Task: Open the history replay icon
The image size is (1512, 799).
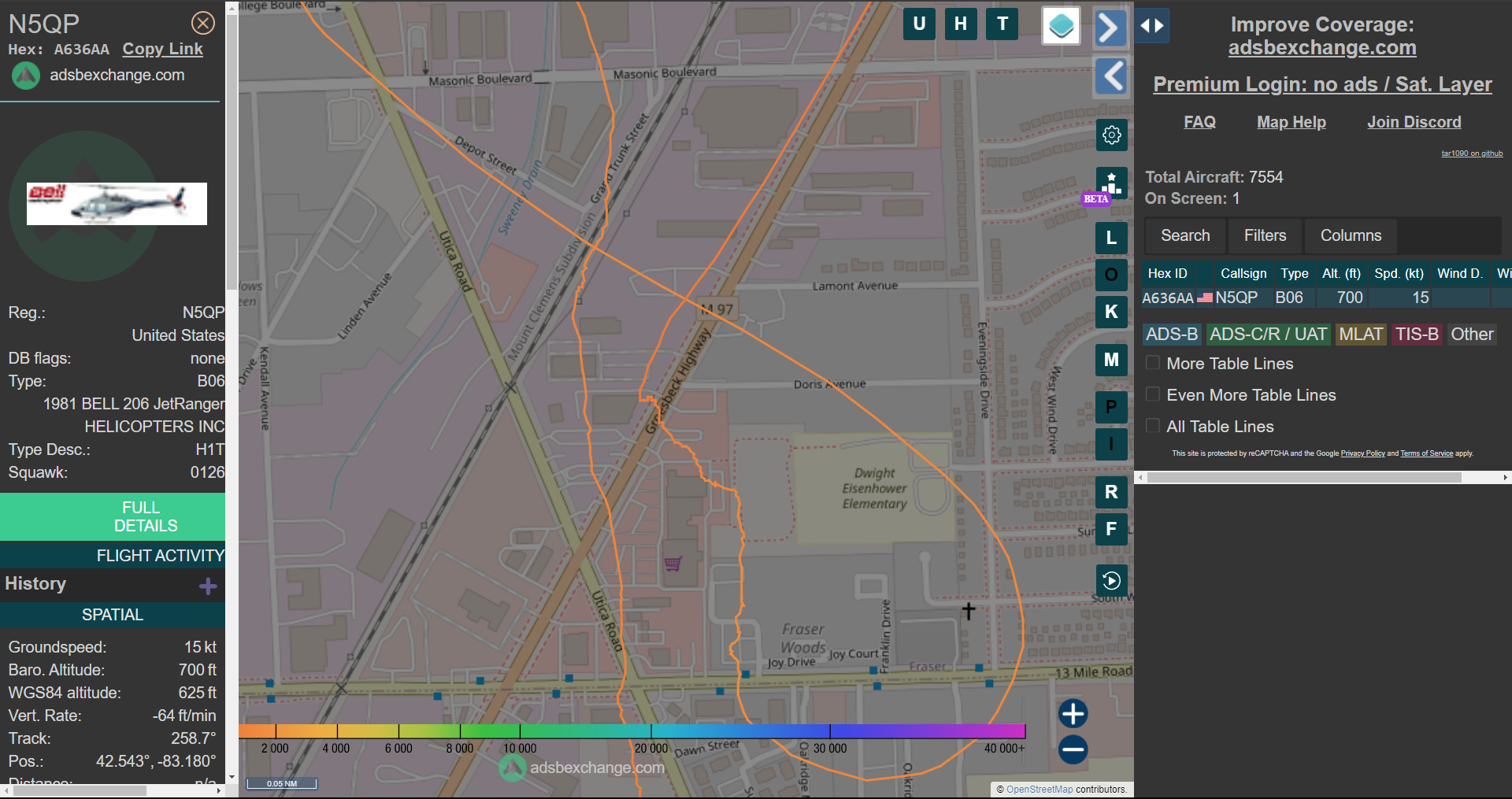Action: pos(1111,581)
